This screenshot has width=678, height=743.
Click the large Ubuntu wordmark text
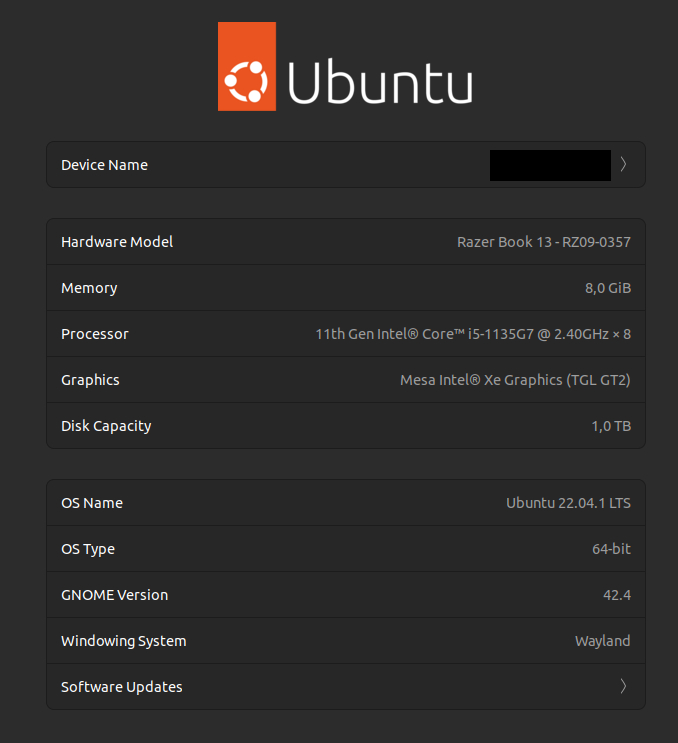pos(380,81)
